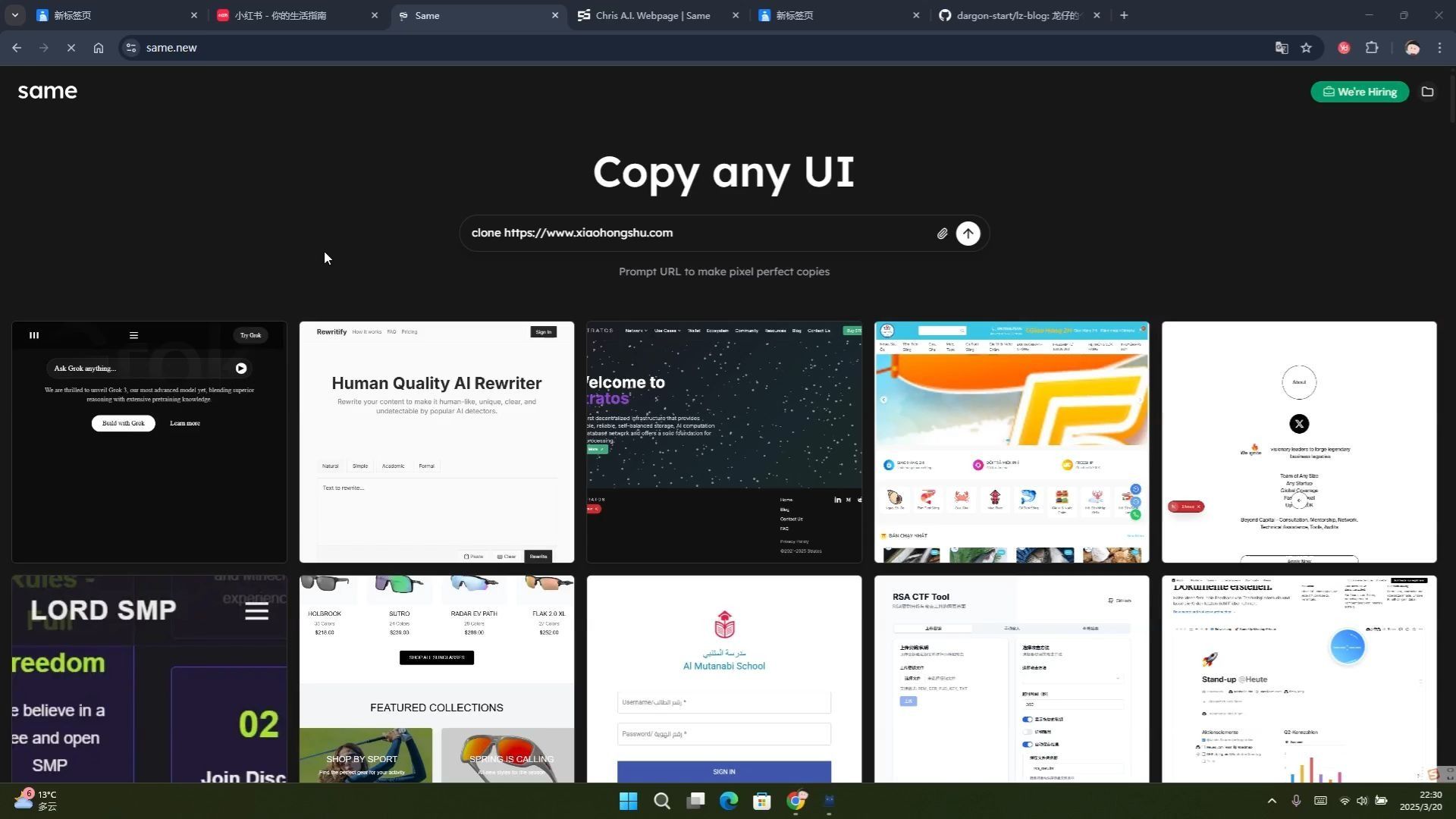1456x819 pixels.
Task: Open the browser extensions puzzle icon
Action: [1372, 48]
